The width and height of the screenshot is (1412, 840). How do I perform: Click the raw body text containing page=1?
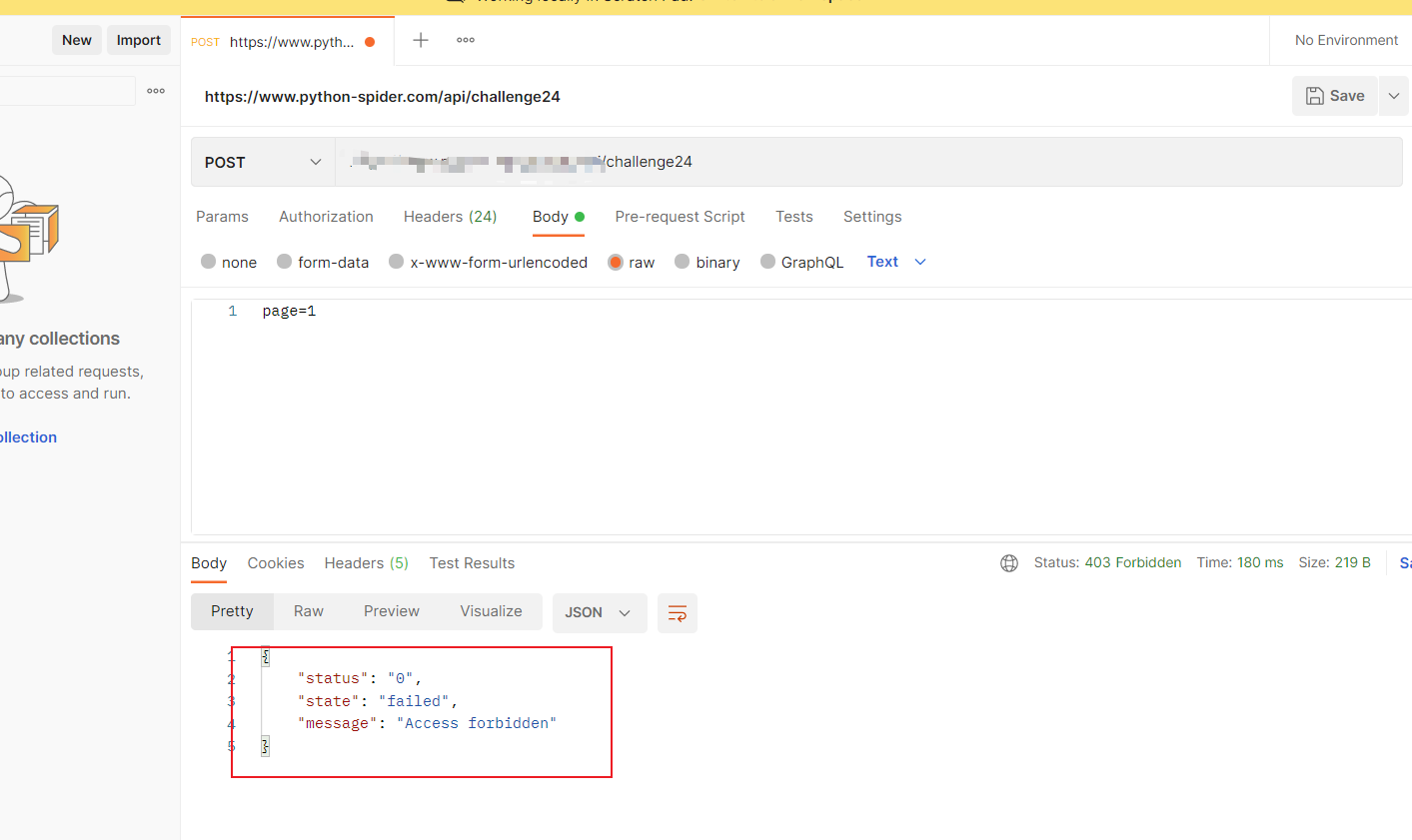[289, 310]
